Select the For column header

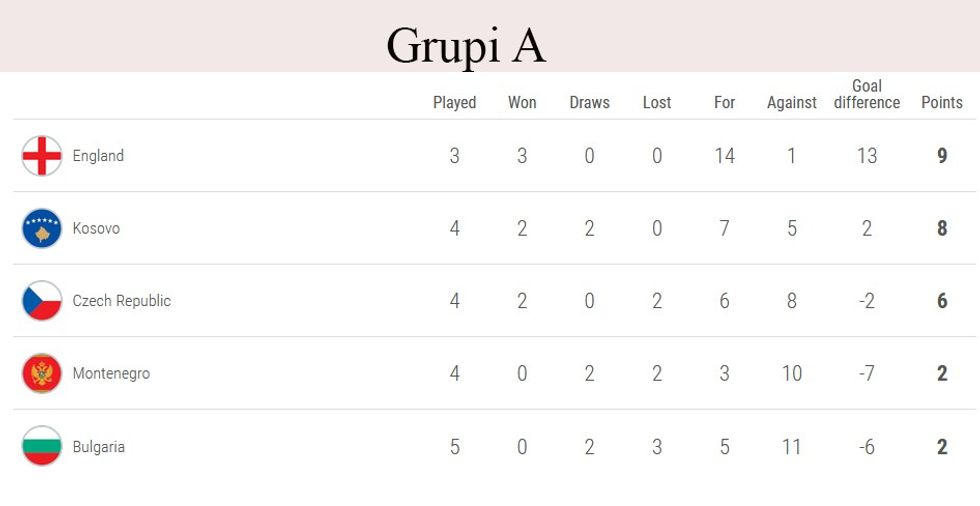pyautogui.click(x=725, y=102)
